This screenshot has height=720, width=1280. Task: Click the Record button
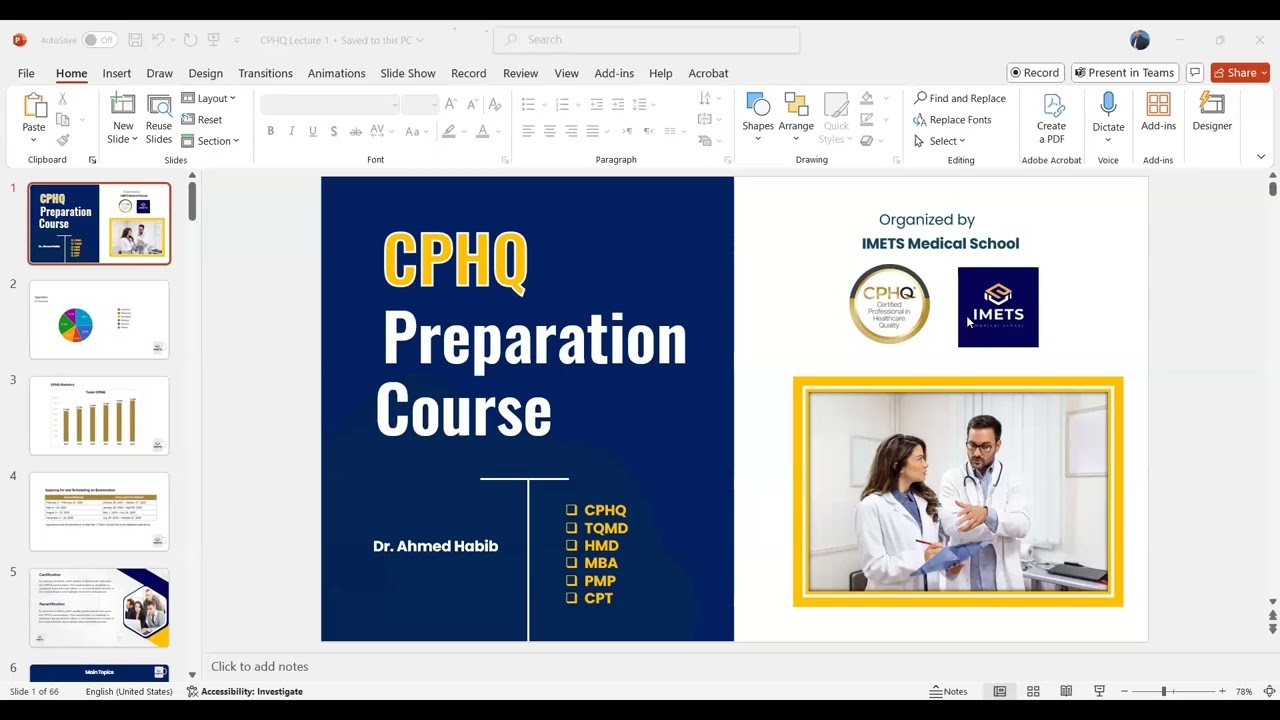tap(1035, 73)
